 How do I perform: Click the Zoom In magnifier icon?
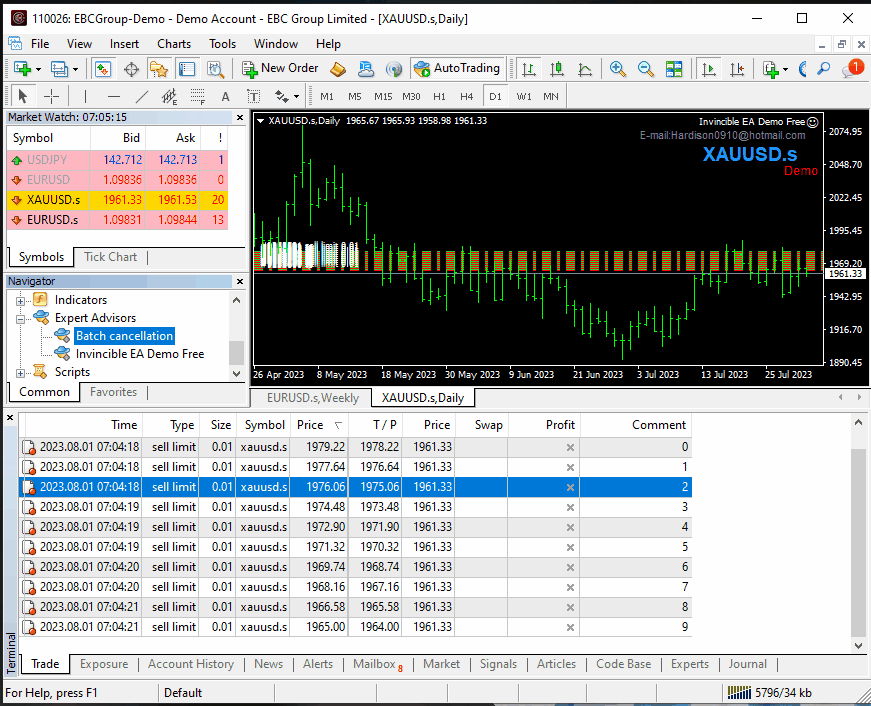[x=618, y=69]
